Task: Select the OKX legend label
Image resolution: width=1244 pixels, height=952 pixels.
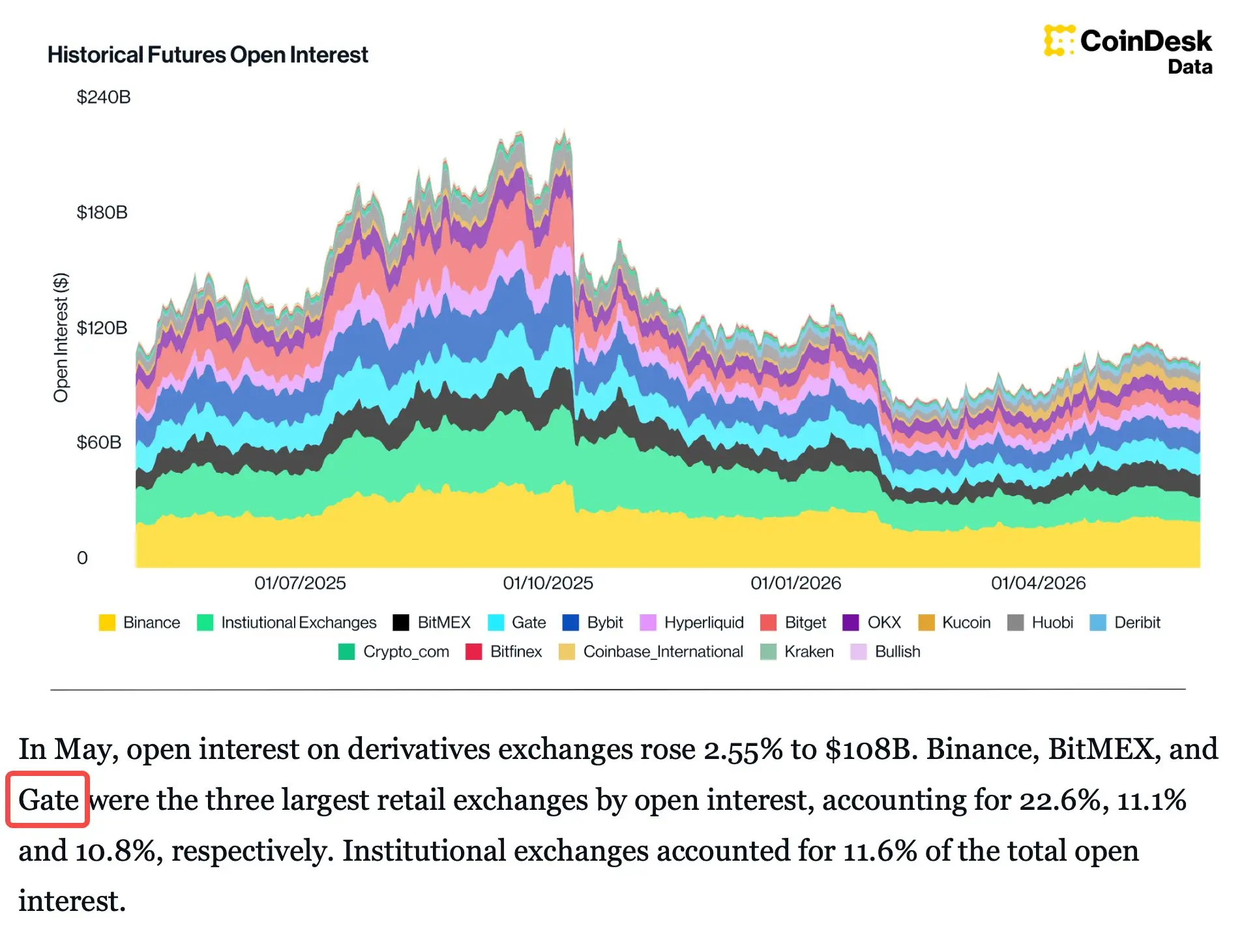Action: pos(884,623)
